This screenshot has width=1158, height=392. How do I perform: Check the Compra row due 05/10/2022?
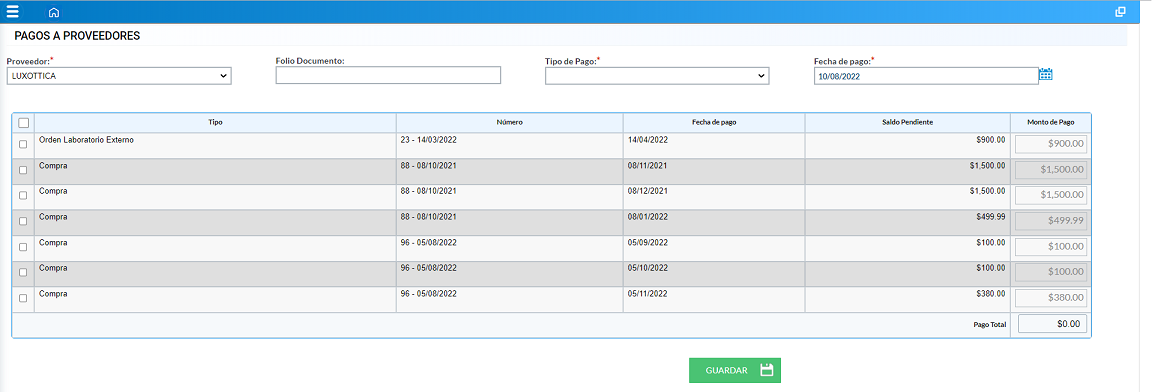[23, 272]
